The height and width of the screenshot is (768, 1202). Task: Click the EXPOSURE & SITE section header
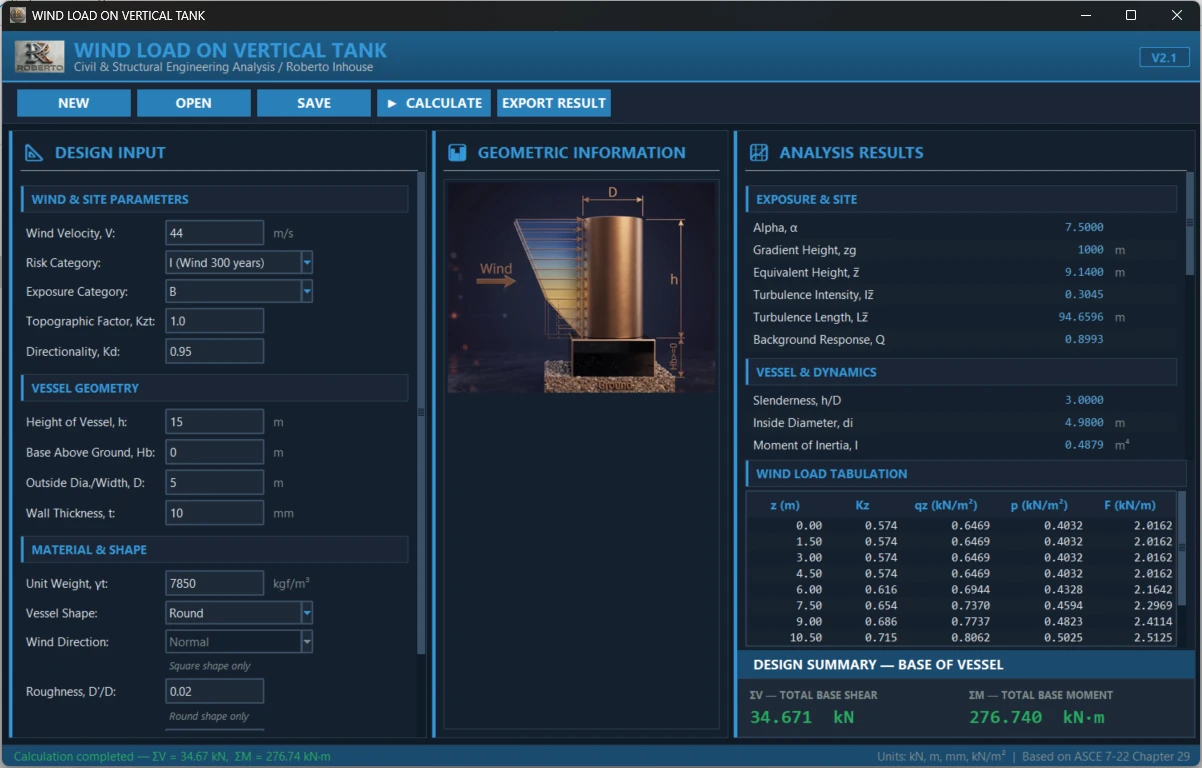[961, 199]
